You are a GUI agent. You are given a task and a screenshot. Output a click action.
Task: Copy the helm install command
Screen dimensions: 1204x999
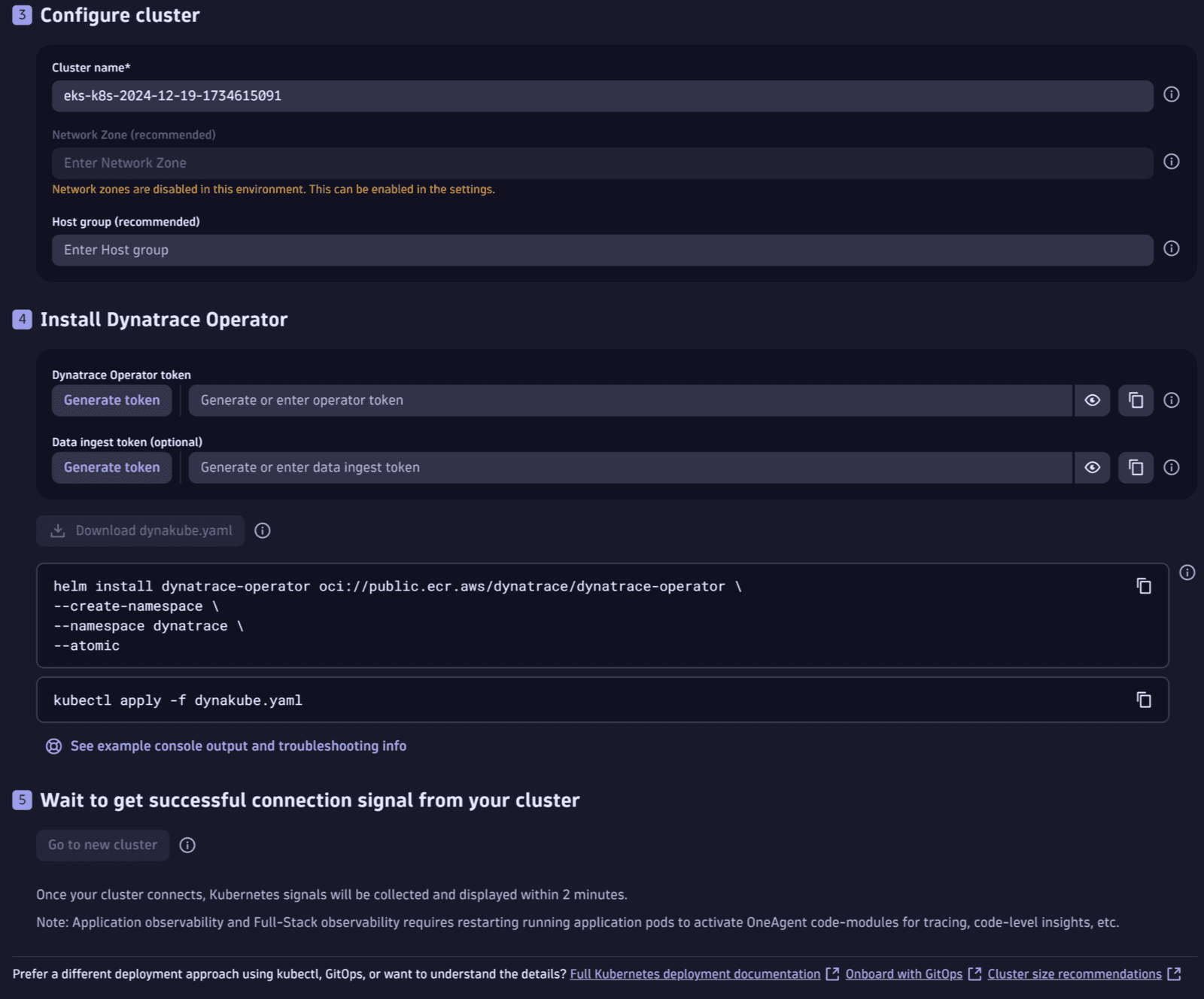click(1144, 586)
